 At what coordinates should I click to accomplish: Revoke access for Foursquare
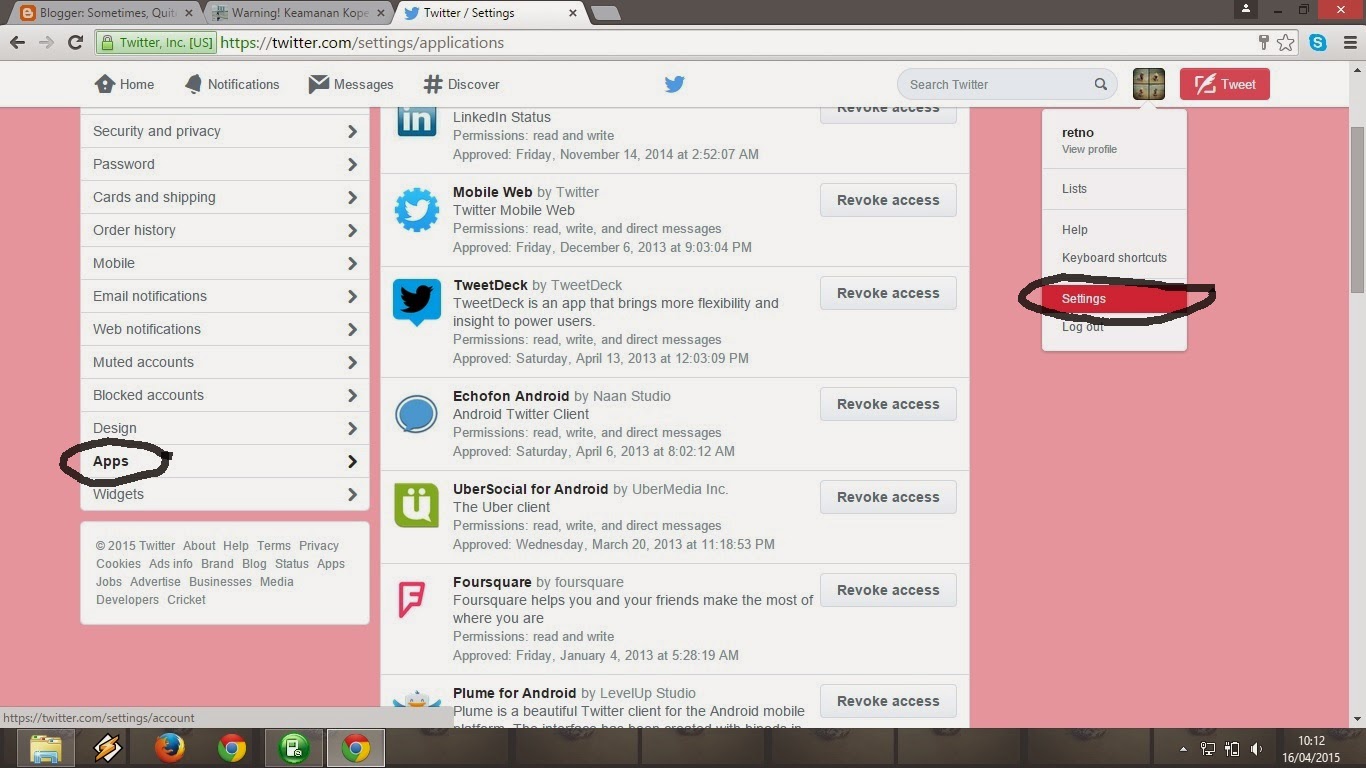(x=888, y=590)
